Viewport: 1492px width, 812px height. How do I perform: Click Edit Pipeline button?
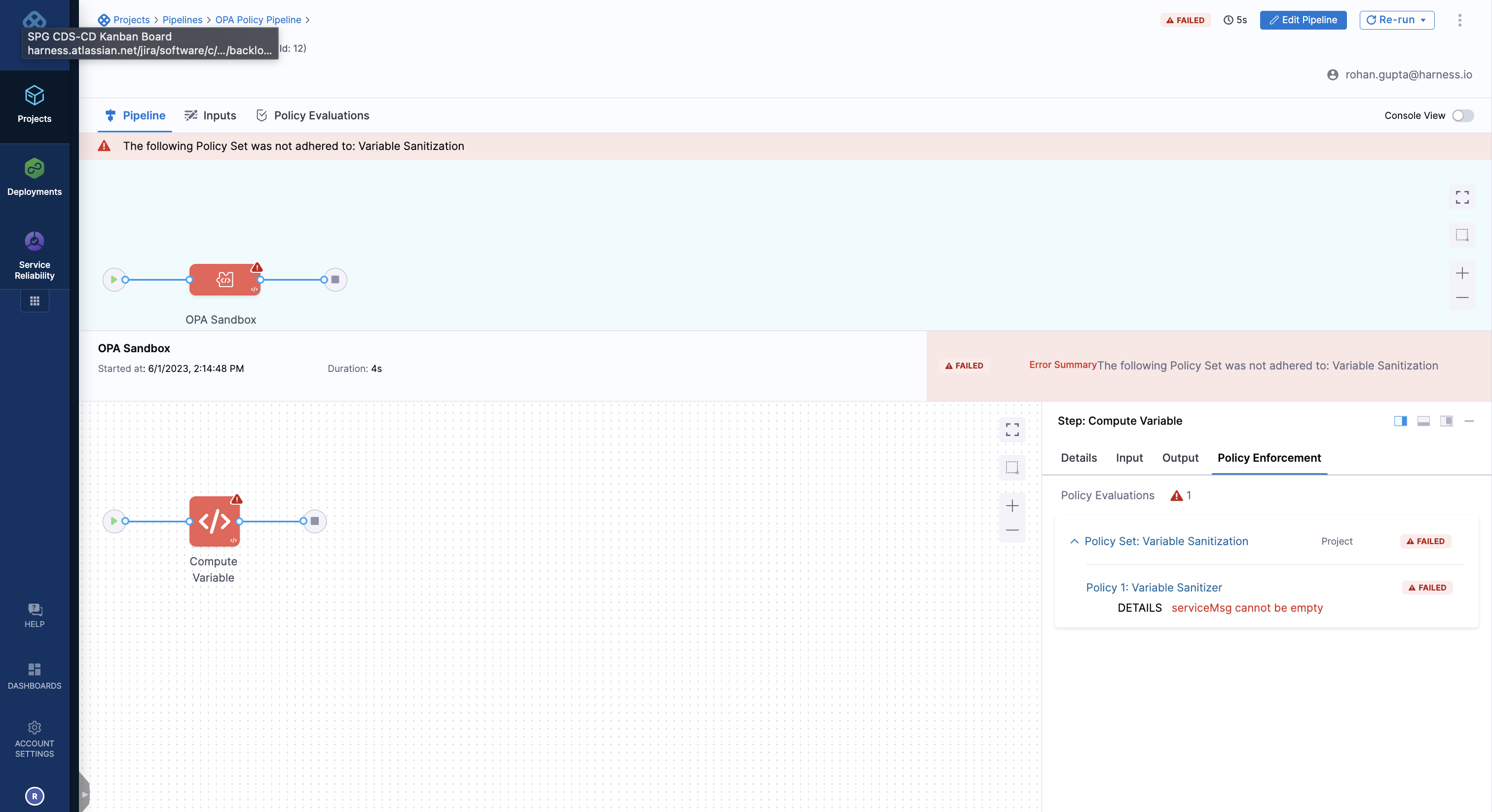pyautogui.click(x=1303, y=20)
